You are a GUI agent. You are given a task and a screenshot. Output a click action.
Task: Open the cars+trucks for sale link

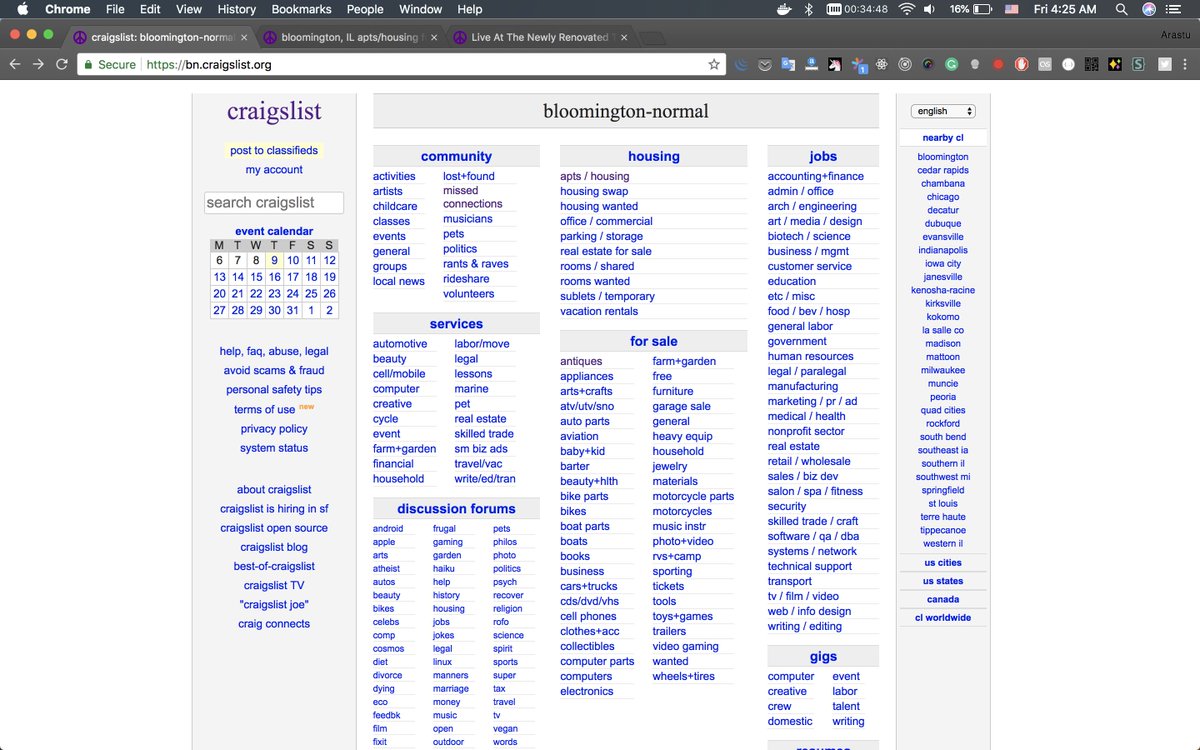point(589,586)
